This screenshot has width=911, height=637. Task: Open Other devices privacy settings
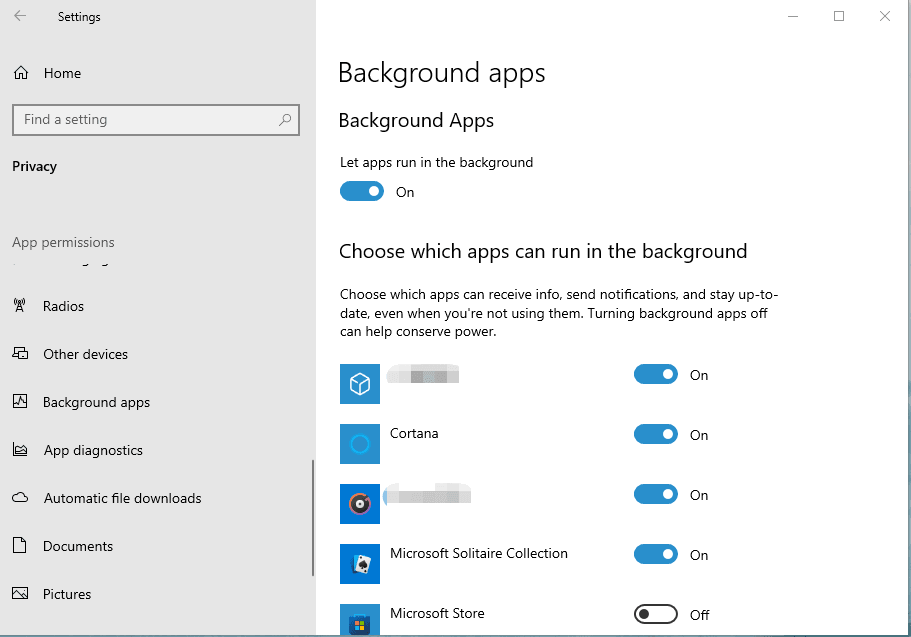85,354
